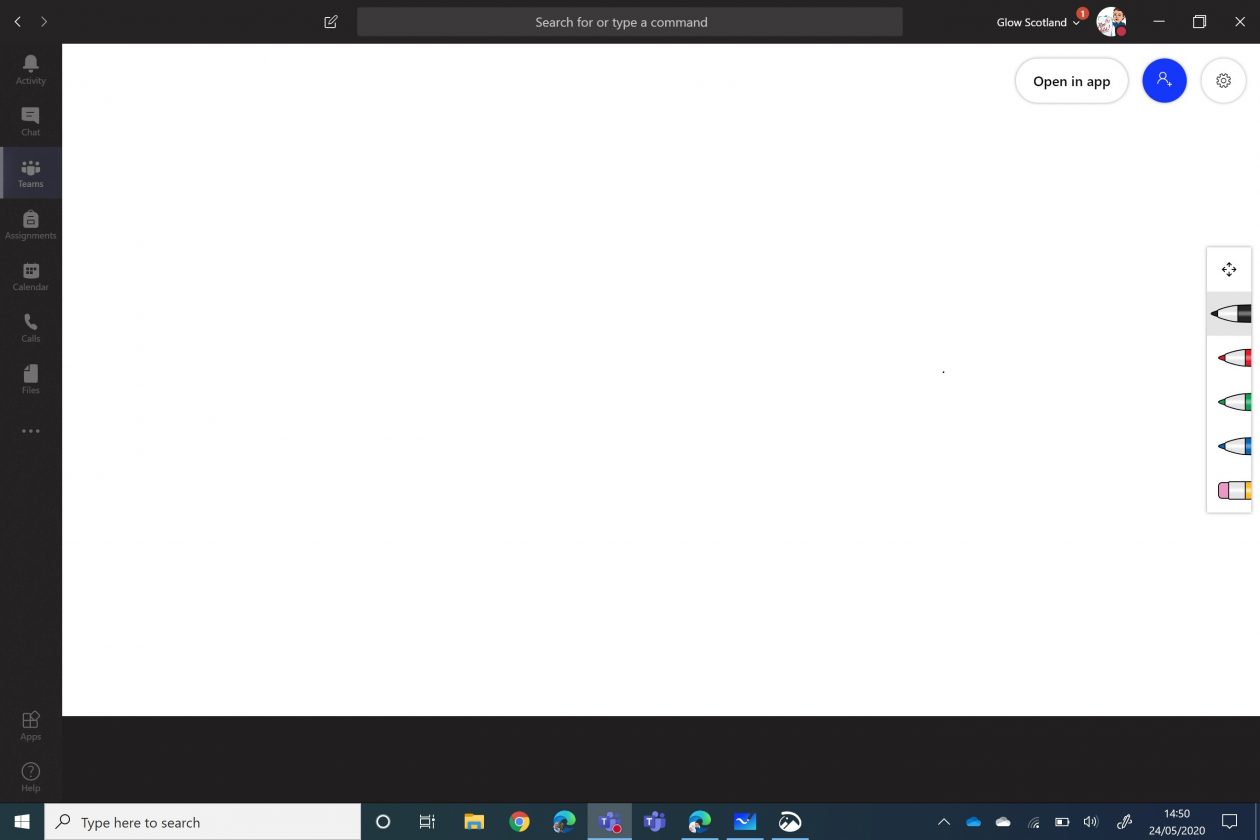Image resolution: width=1260 pixels, height=840 pixels.
Task: Open the battery status tray icon
Action: pyautogui.click(x=1062, y=822)
